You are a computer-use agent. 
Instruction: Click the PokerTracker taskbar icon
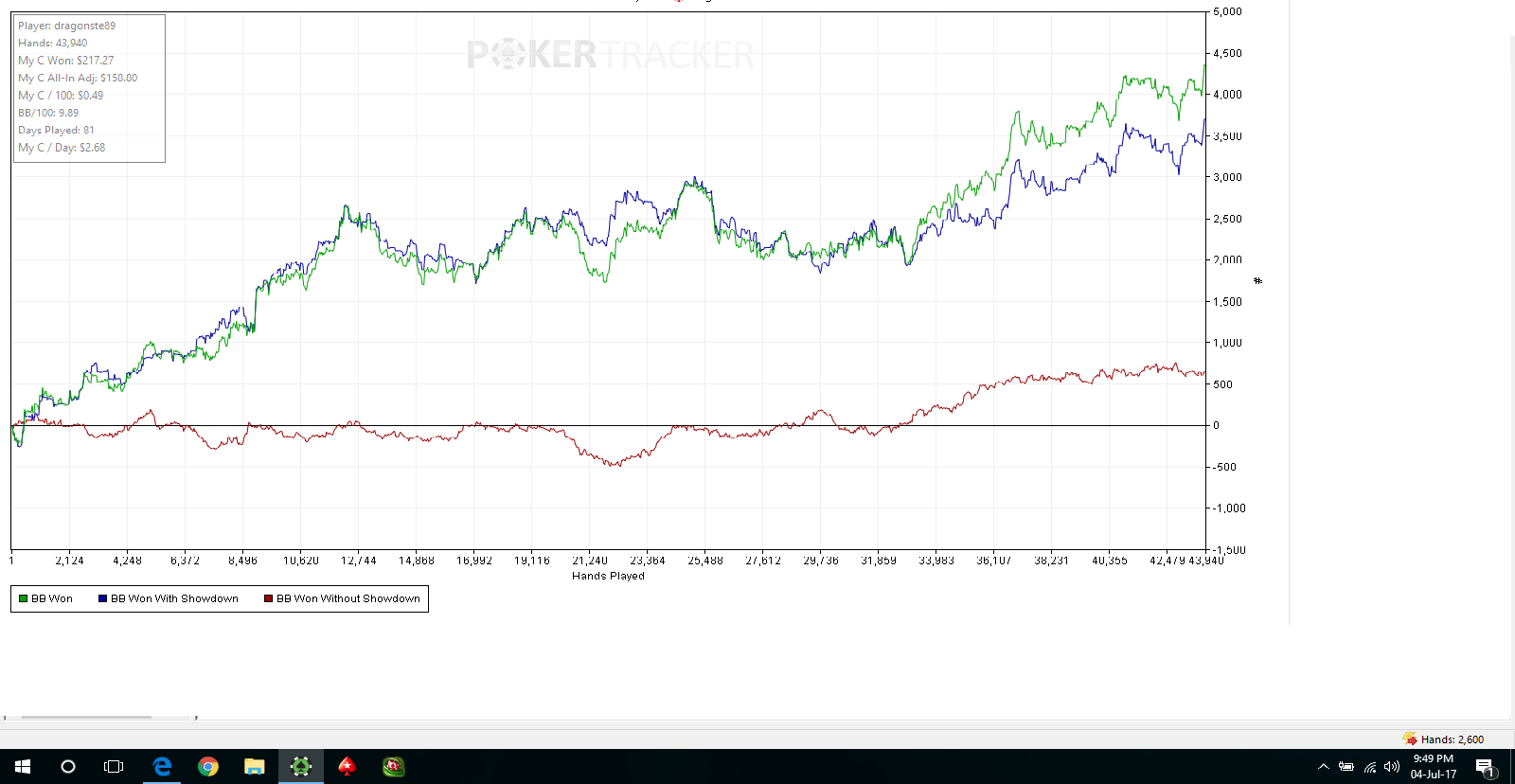[x=301, y=767]
